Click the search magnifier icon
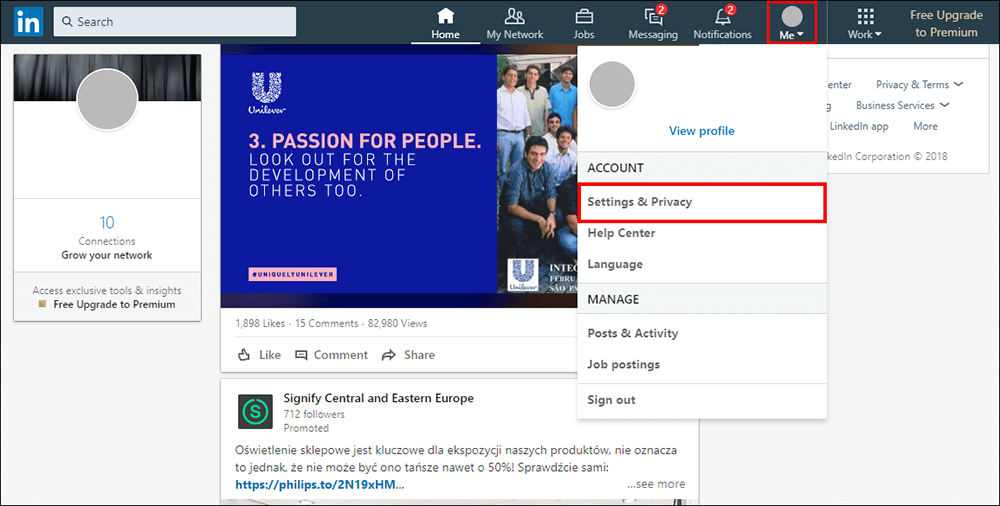This screenshot has width=1000, height=506. [67, 22]
